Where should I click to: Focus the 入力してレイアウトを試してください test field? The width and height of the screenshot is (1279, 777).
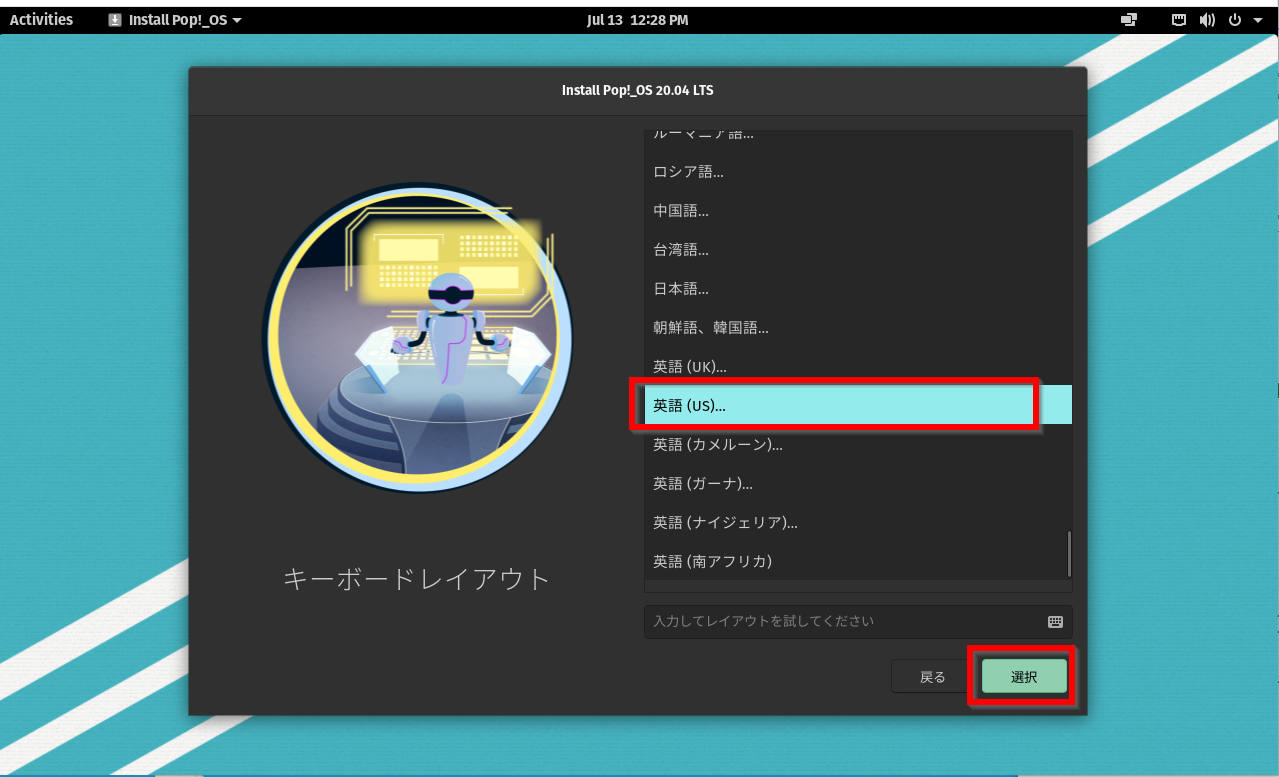(858, 621)
